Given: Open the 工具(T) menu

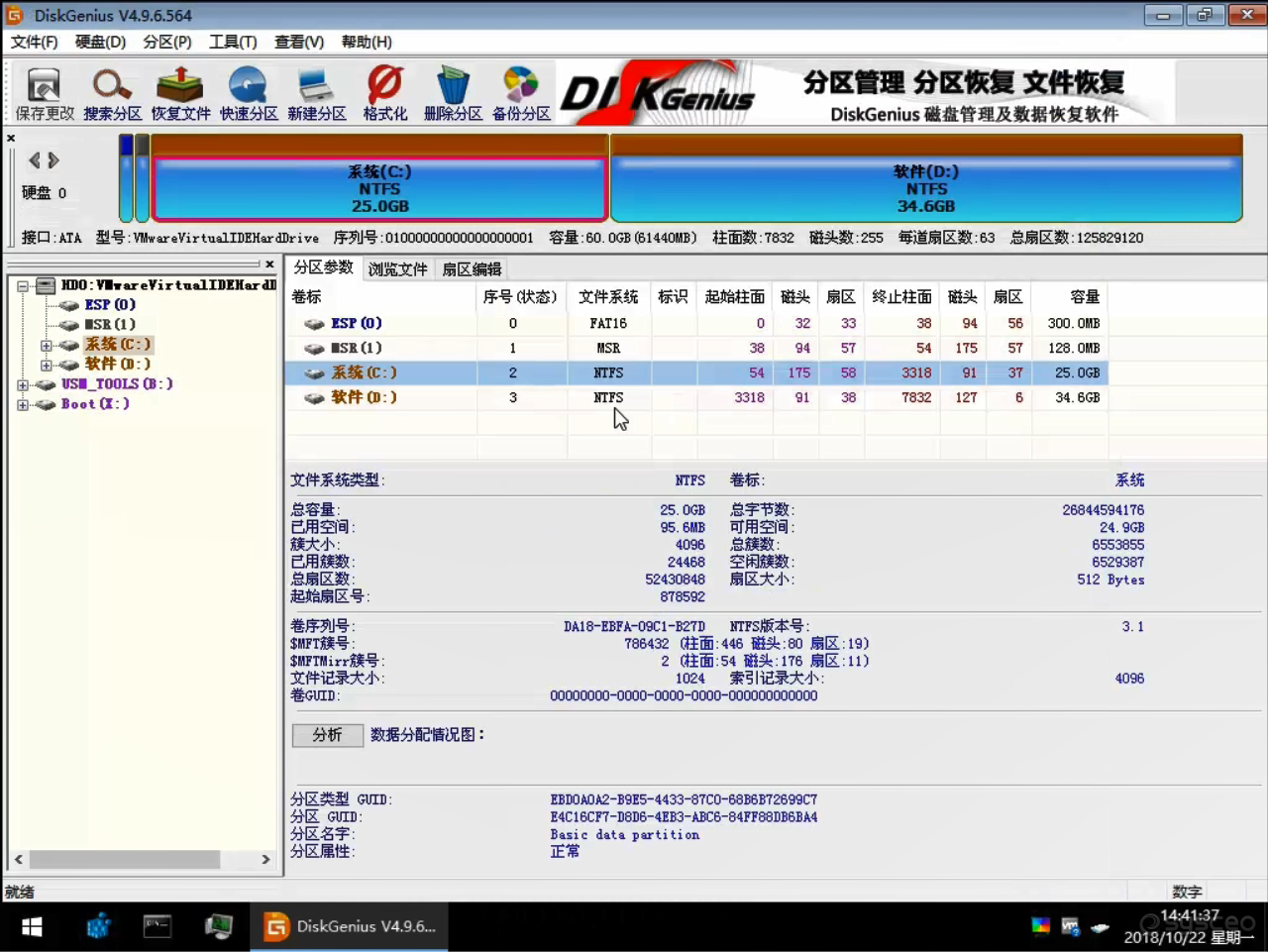Looking at the screenshot, I should click(233, 42).
